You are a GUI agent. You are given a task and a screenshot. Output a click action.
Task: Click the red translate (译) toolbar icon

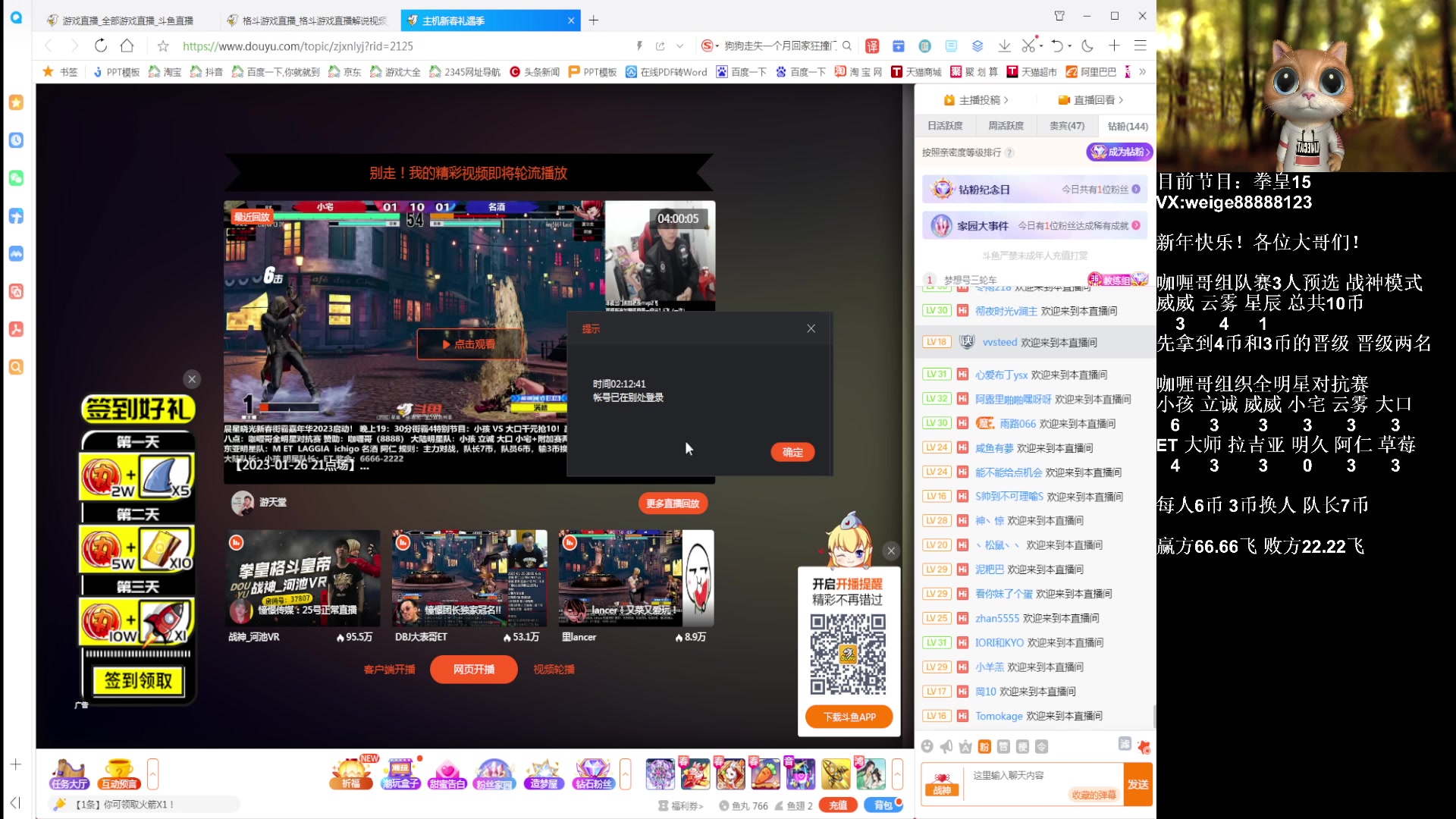[x=872, y=45]
